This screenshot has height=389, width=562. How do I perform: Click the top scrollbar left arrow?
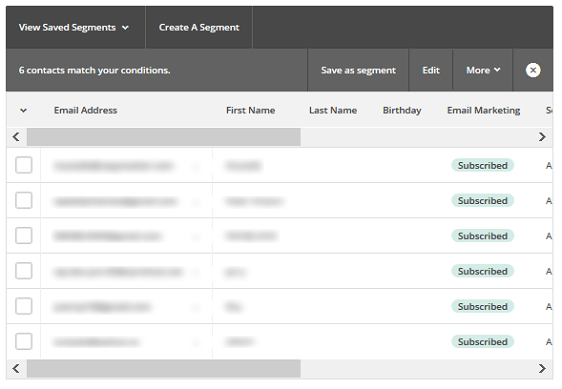(x=16, y=137)
